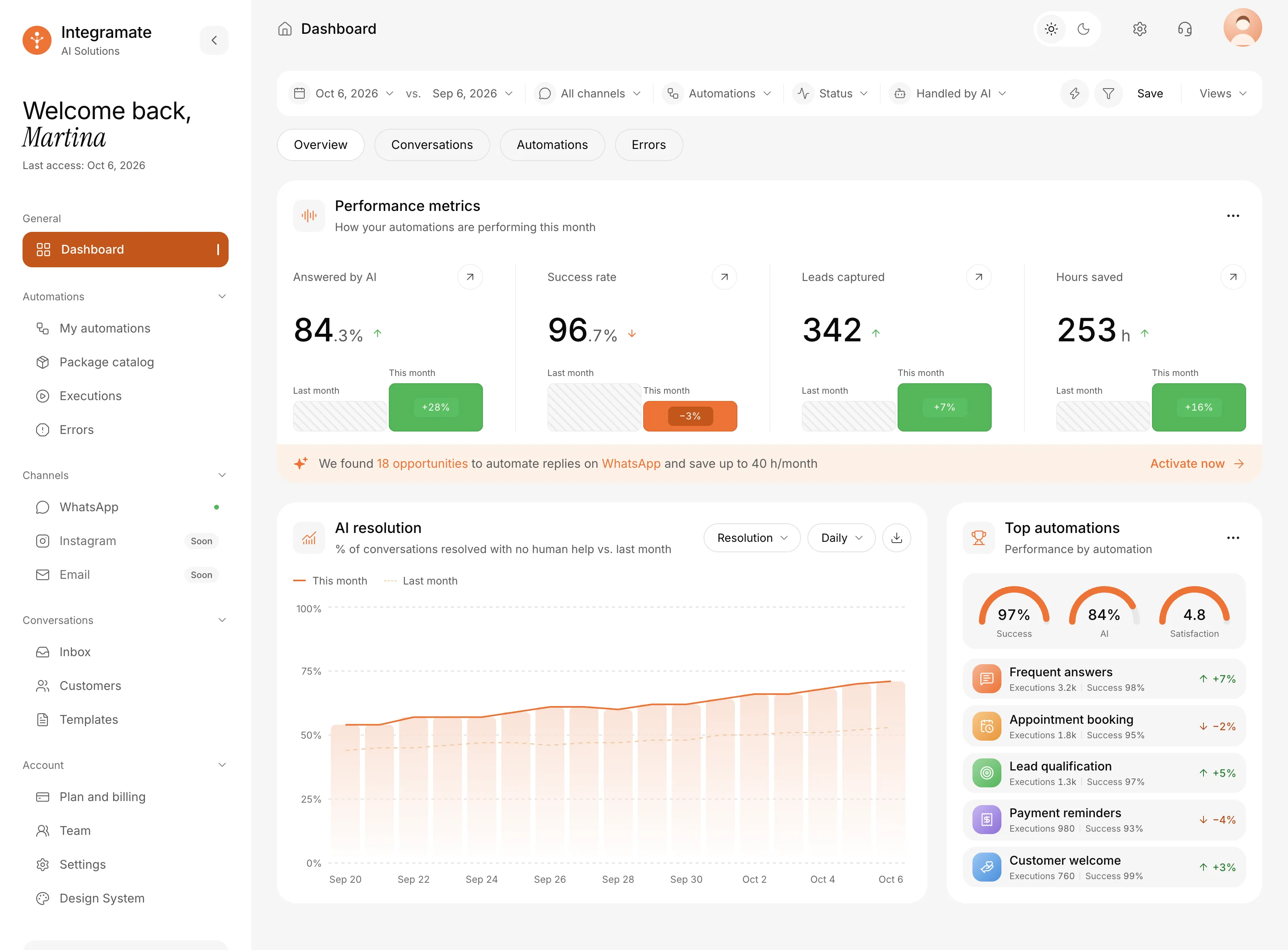Click the lightning bolt quick action icon
1288x950 pixels.
click(1074, 94)
